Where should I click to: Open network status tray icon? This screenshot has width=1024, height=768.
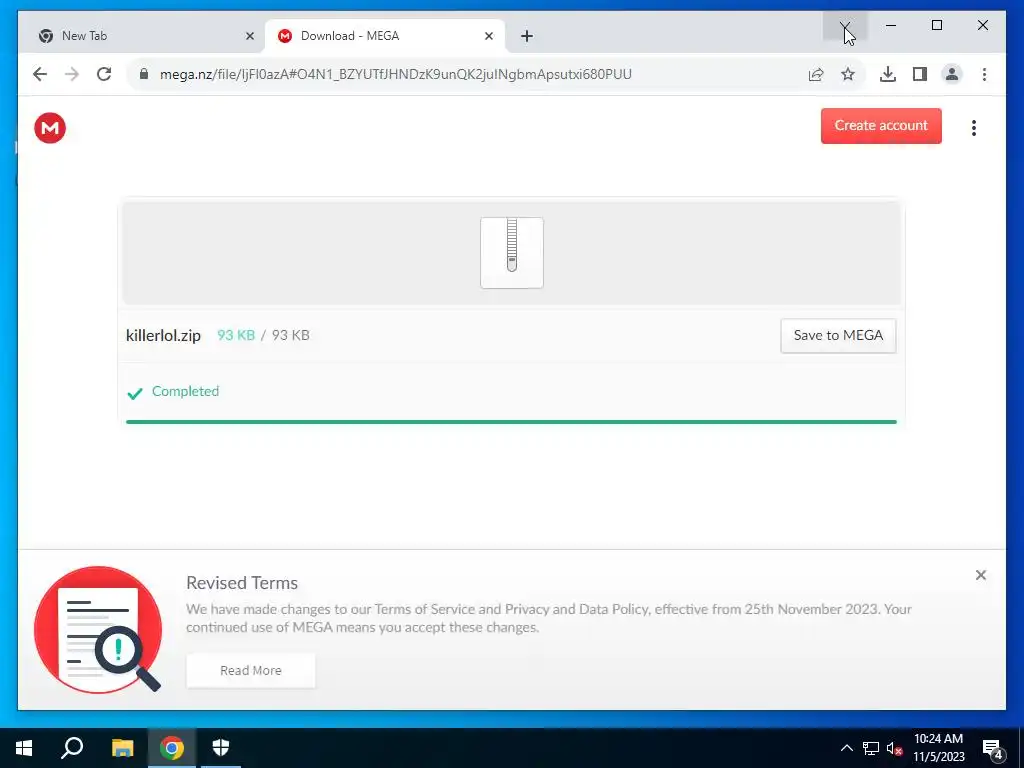click(x=871, y=748)
